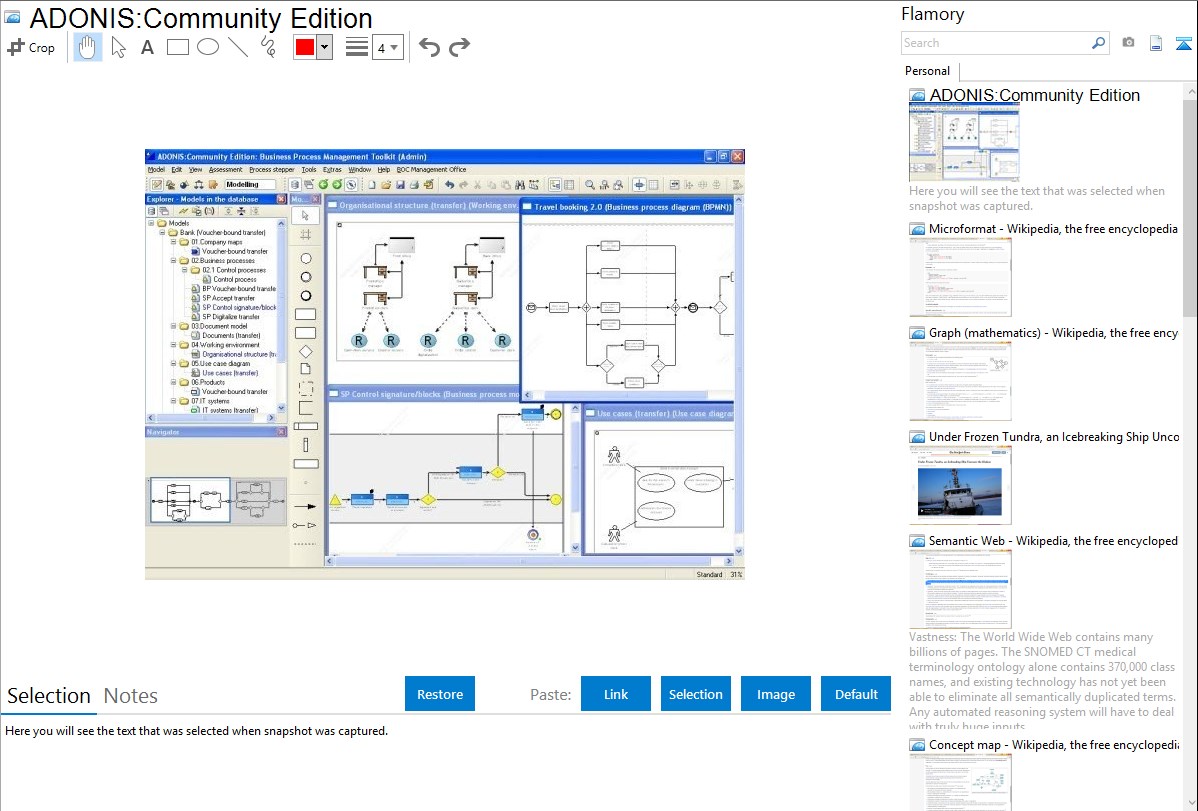
Task: Click the Extras menu in ADONIS snapshot
Action: tap(332, 170)
